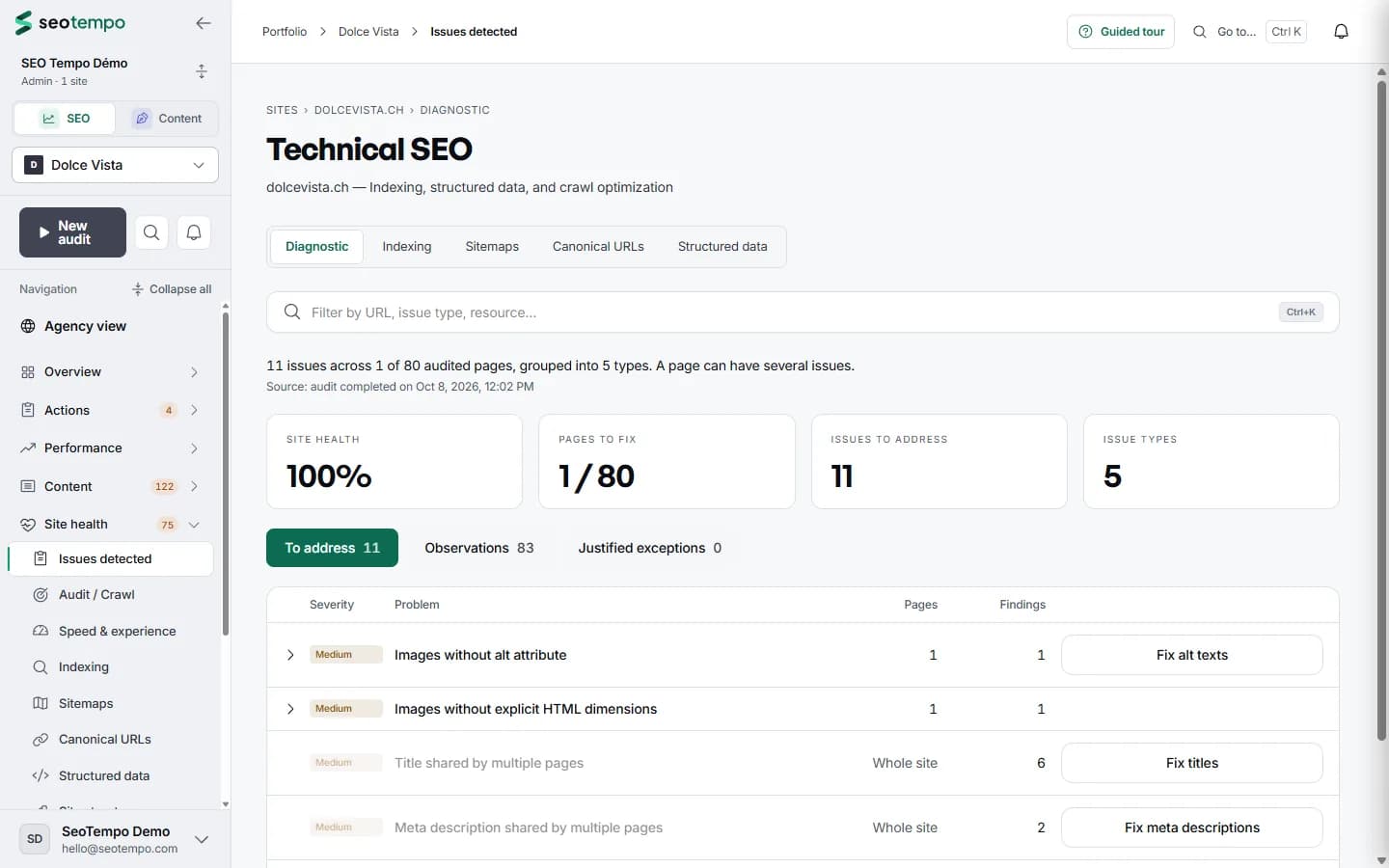Show Justified exceptions list
Screen dimensions: 1389x868
point(650,548)
